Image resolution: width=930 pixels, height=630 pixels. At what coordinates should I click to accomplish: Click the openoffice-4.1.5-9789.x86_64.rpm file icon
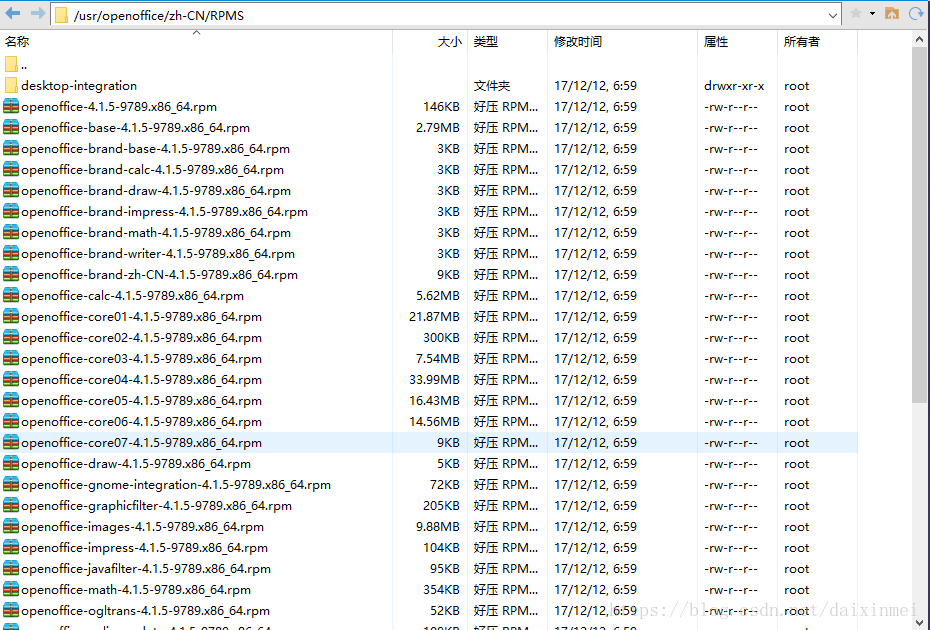11,106
